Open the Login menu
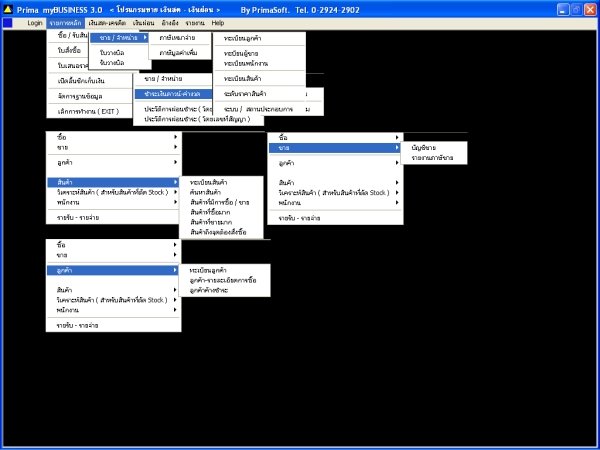The height and width of the screenshot is (450, 600). point(35,22)
